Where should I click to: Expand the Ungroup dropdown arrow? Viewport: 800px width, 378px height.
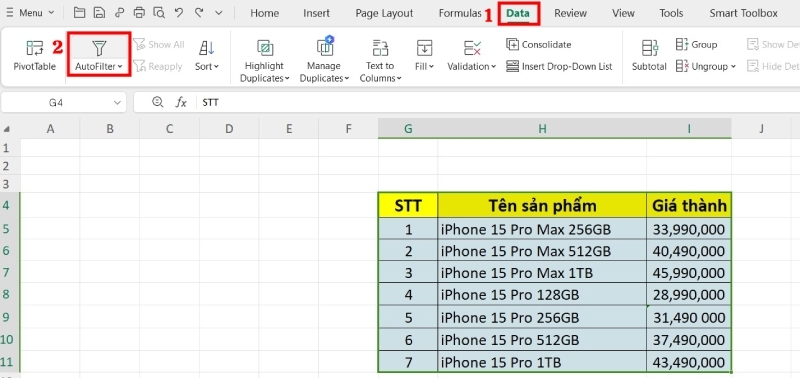tap(733, 67)
